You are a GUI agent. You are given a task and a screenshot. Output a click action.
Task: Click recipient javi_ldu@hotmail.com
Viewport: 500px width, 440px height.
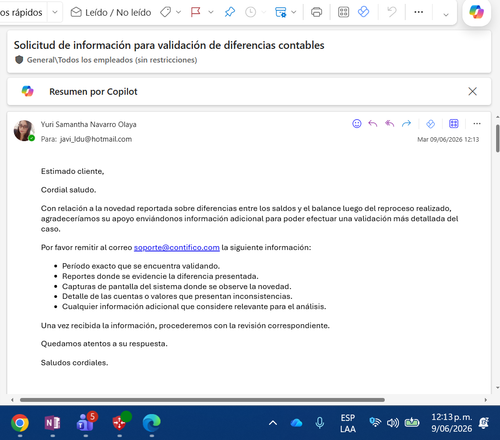click(x=96, y=139)
